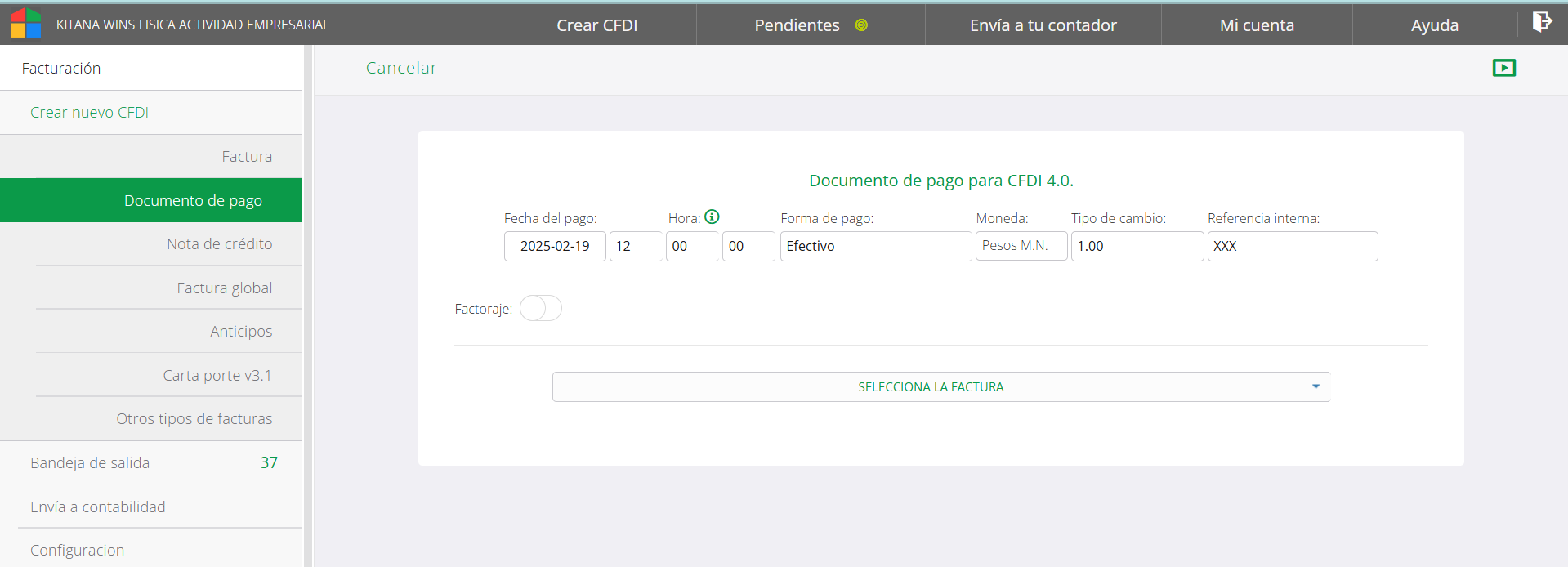Go to Mi cuenta menu
Viewport: 1568px width, 567px height.
tap(1256, 25)
